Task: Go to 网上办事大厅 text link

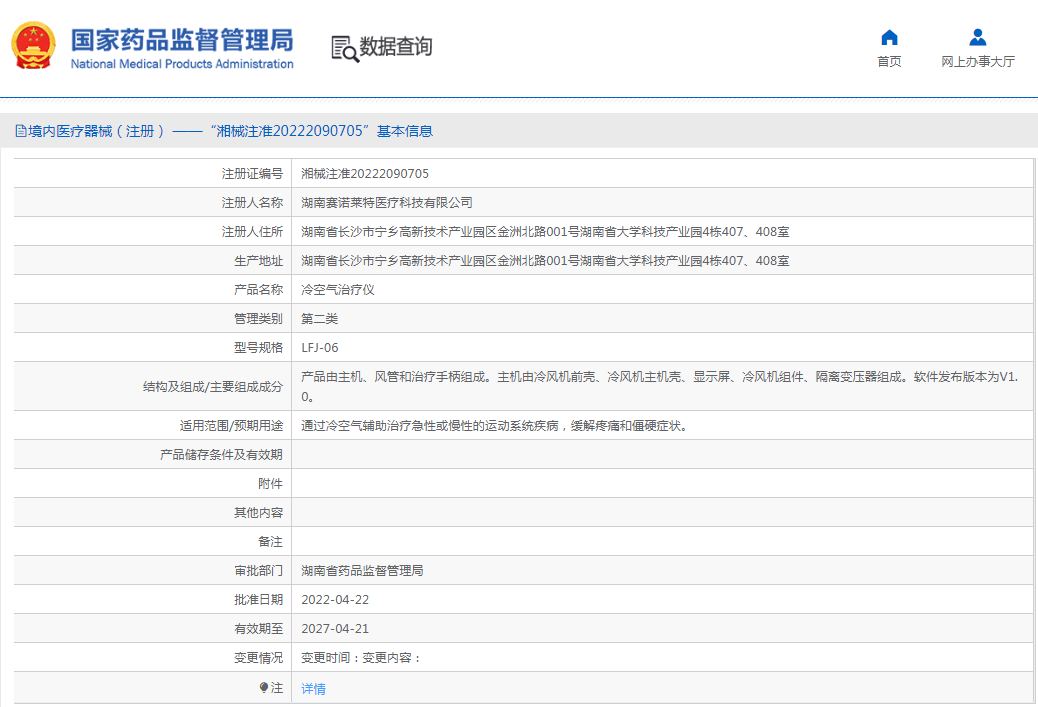Action: pyautogui.click(x=977, y=62)
